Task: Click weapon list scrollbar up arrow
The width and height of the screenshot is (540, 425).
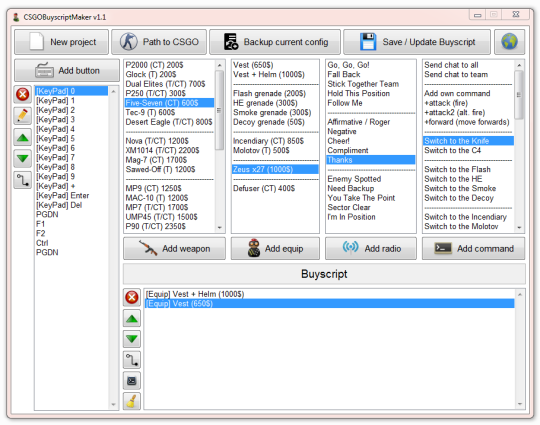Action: pos(219,65)
